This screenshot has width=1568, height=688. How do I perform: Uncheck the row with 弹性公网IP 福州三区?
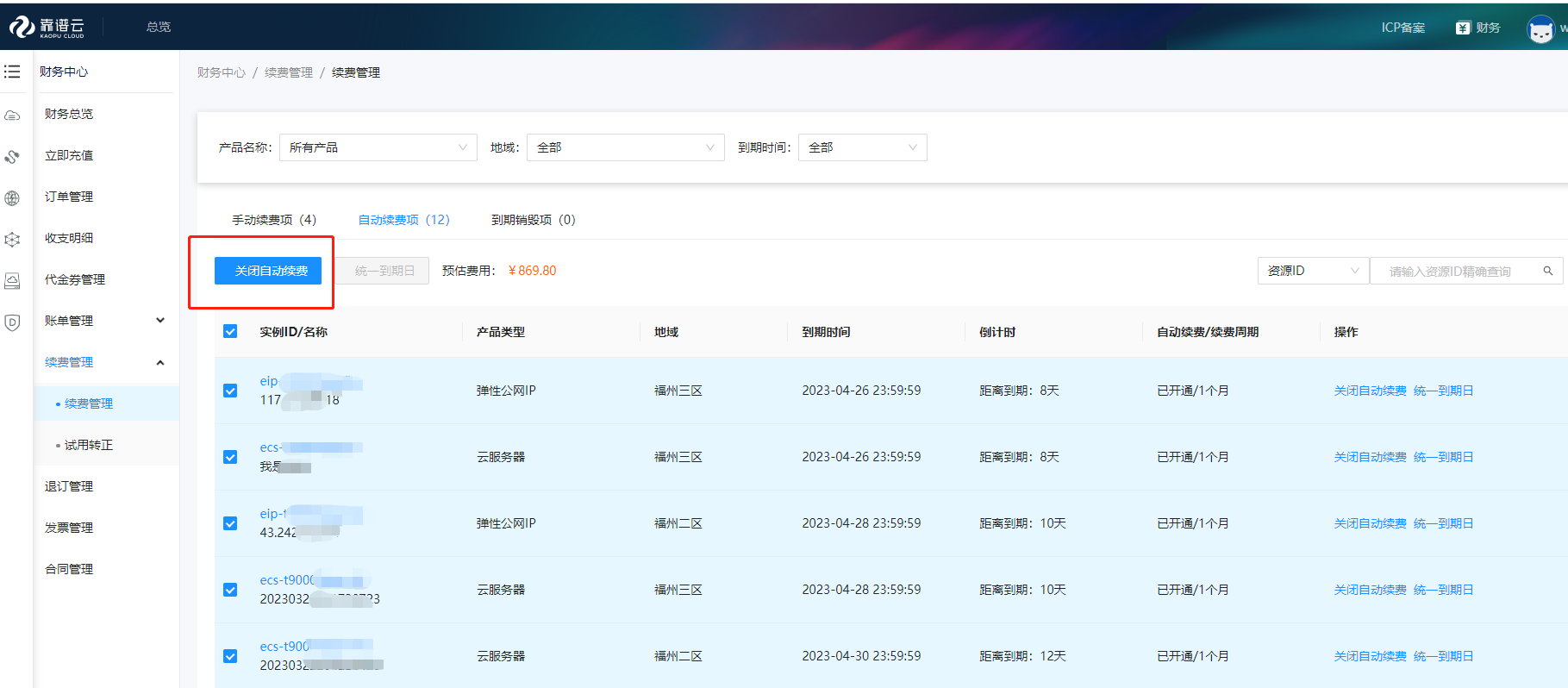point(230,391)
